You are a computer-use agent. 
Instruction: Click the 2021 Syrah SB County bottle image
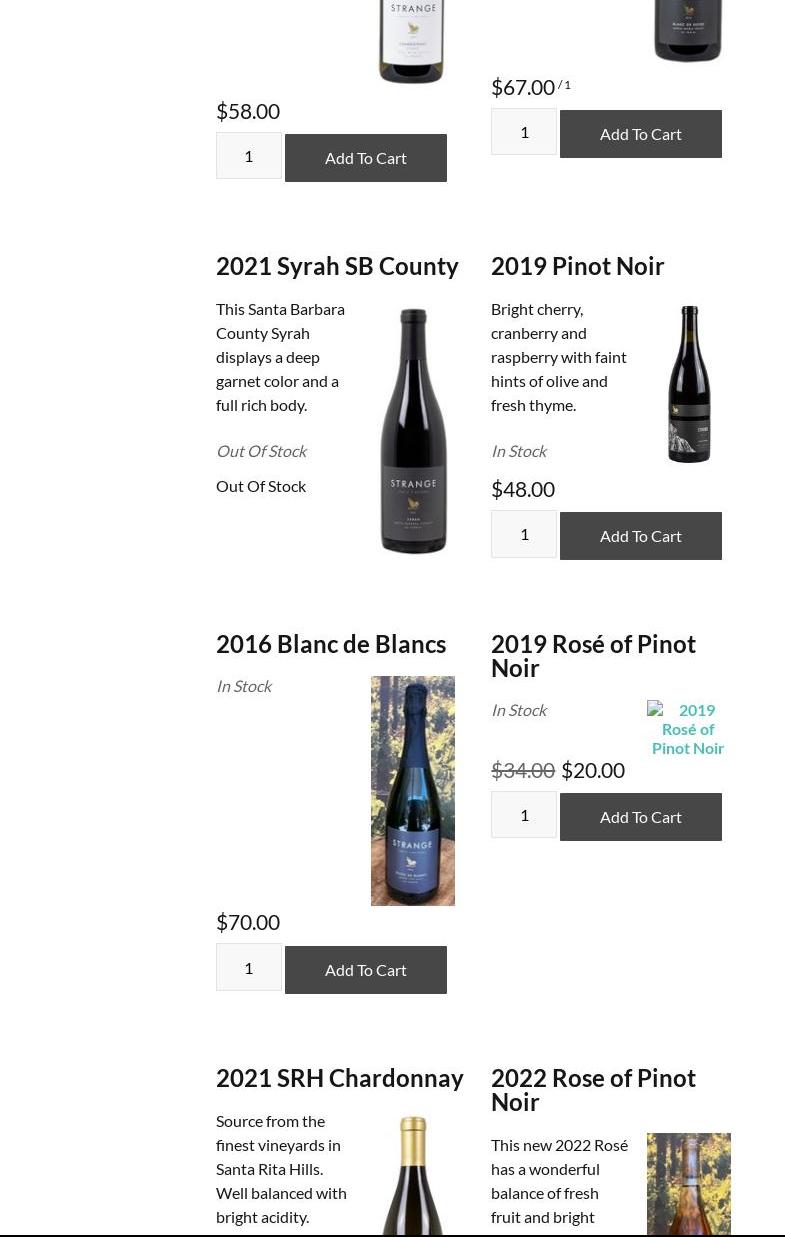(413, 430)
